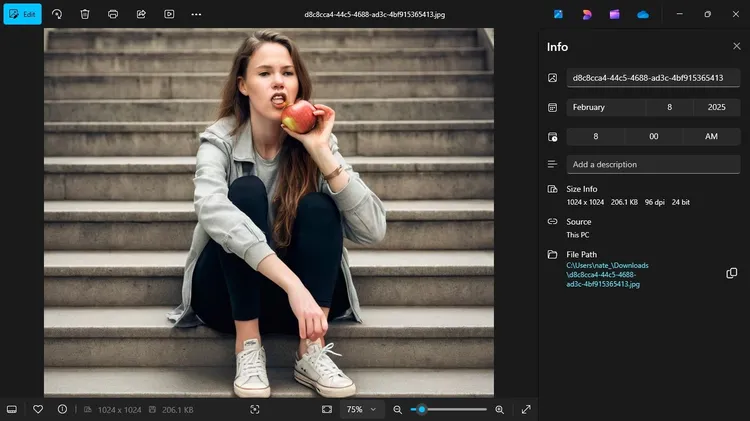Open the 75% zoom dropdown
The image size is (750, 421).
tap(362, 410)
